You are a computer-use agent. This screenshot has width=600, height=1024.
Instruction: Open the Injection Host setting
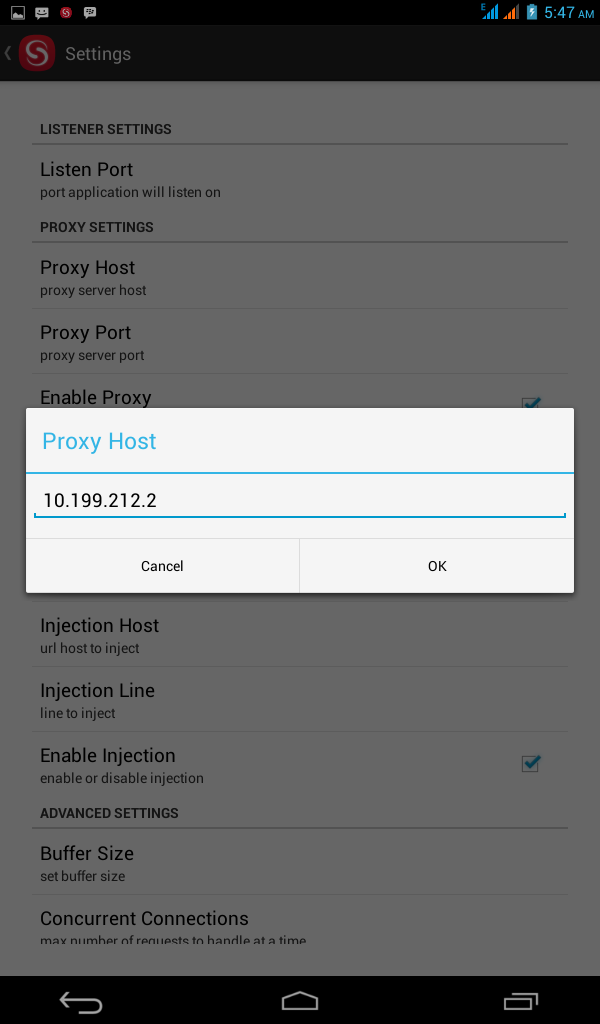(300, 635)
